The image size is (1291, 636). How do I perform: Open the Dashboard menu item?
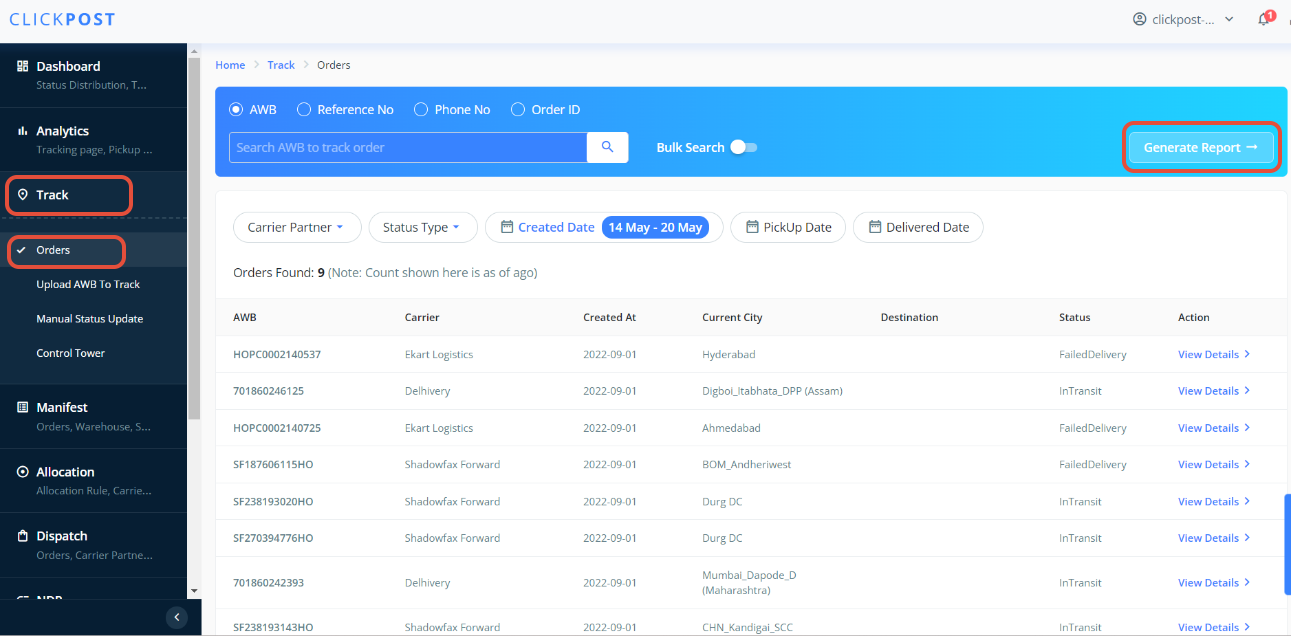click(x=93, y=75)
